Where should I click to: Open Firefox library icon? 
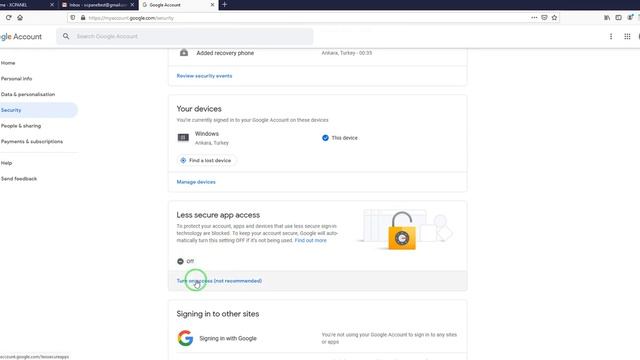pyautogui.click(x=607, y=18)
